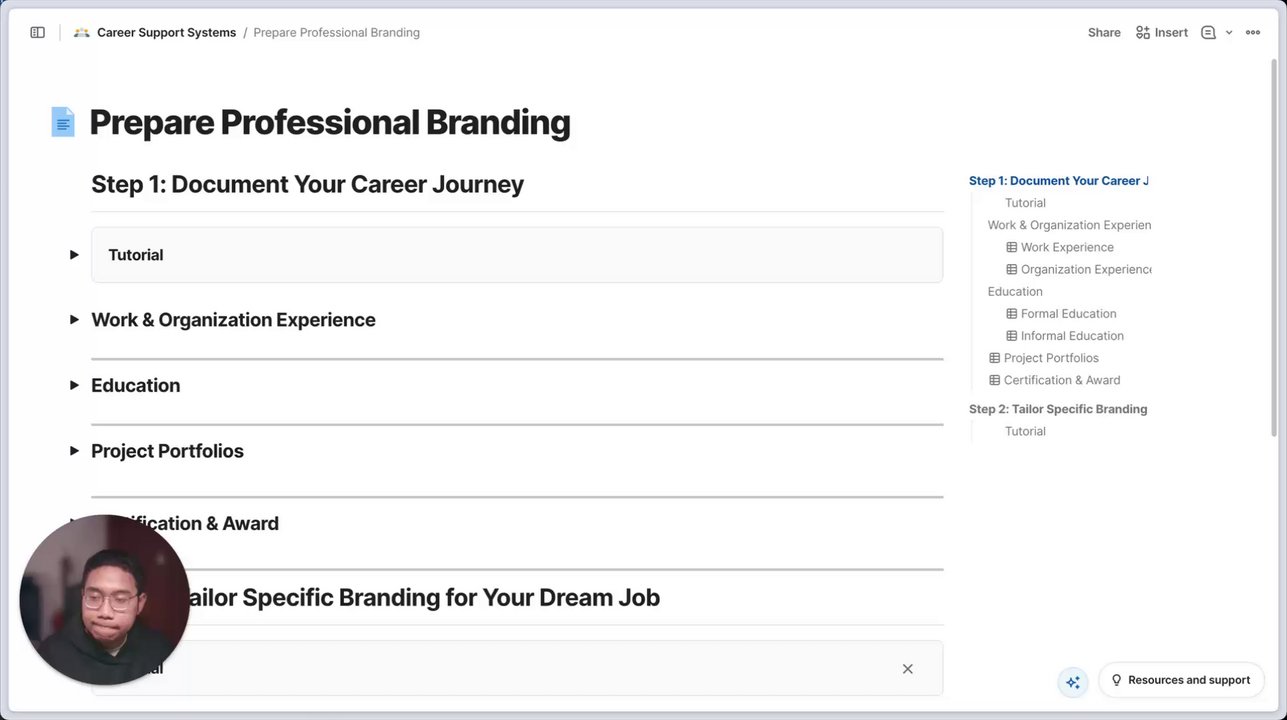Click the Insert blocks icon
Screen dimensions: 1287x720
click(1143, 33)
